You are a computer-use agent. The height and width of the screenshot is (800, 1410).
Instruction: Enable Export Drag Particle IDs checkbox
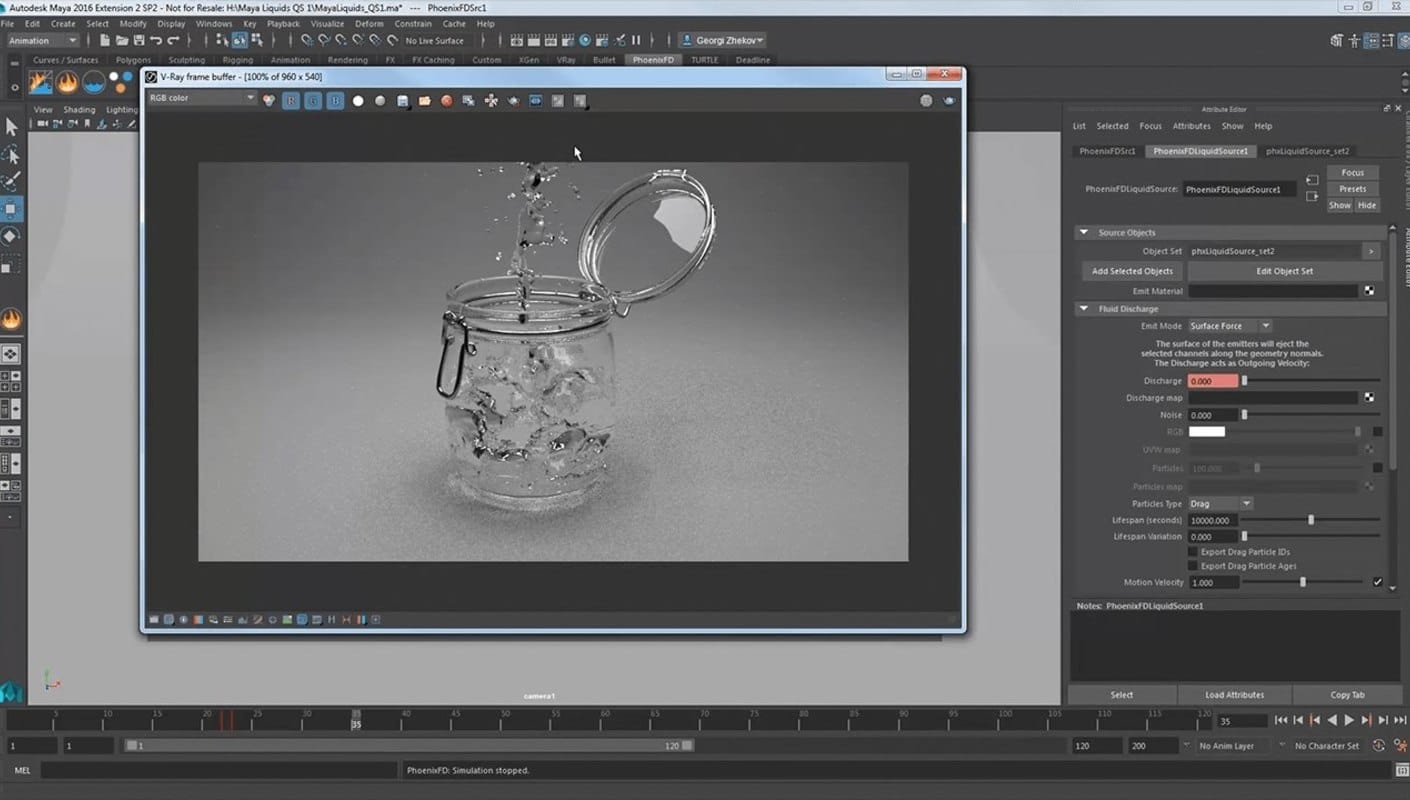click(1192, 552)
